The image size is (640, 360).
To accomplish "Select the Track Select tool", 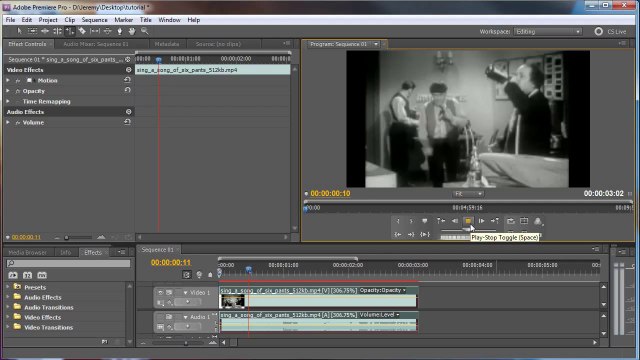I will [x=32, y=31].
